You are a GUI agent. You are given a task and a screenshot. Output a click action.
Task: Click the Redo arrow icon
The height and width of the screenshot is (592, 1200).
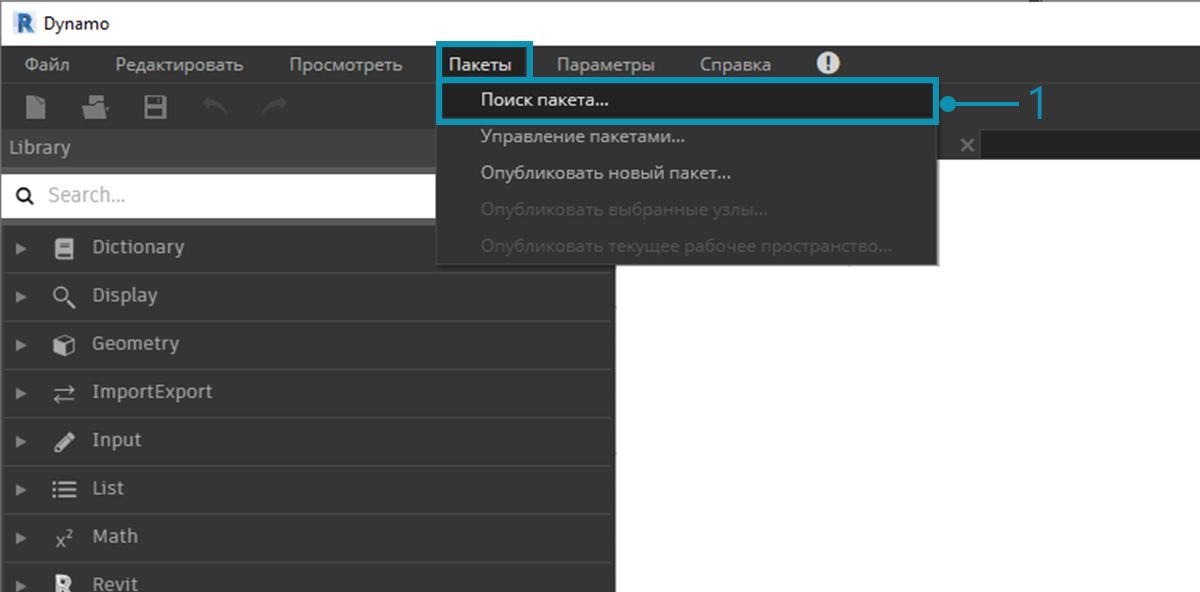tap(274, 105)
